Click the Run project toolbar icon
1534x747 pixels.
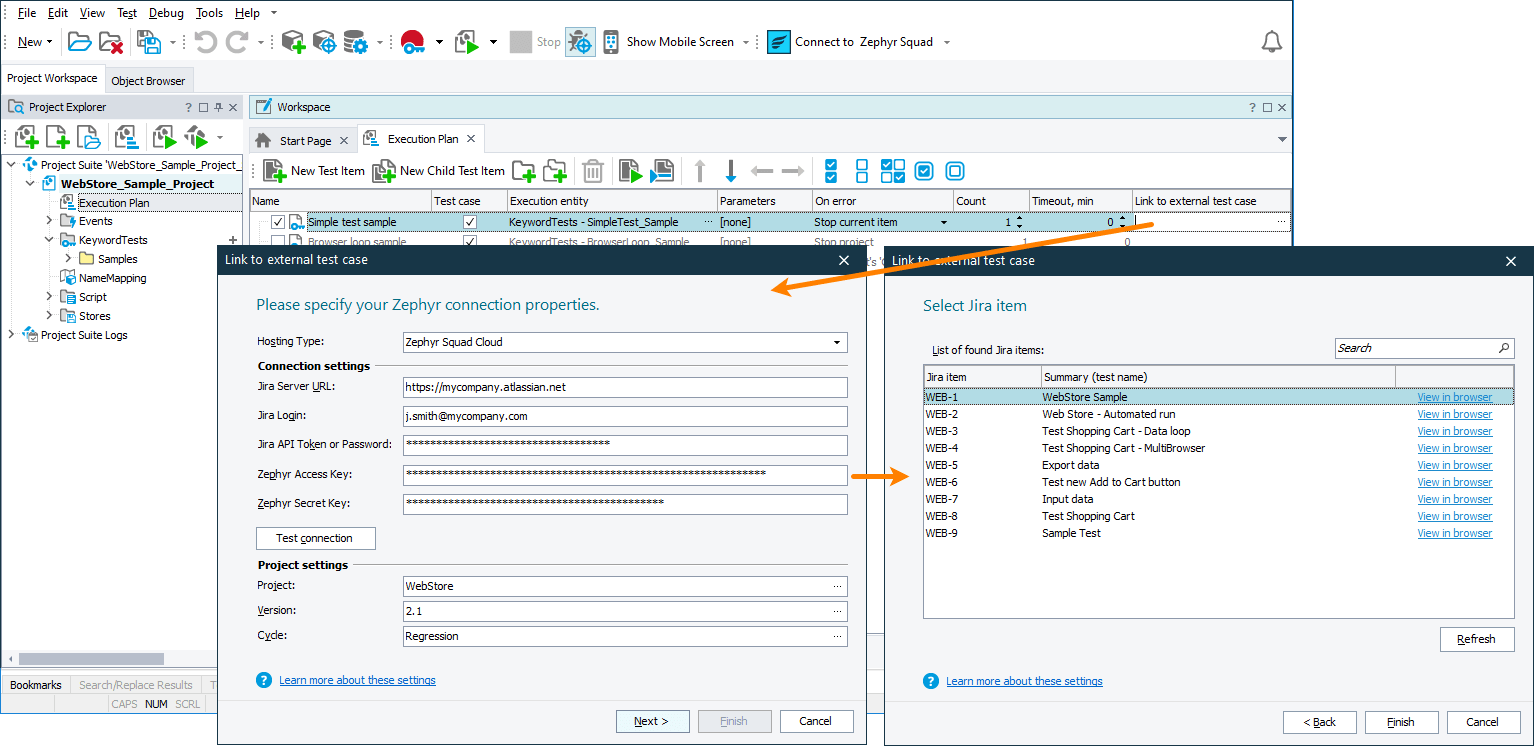465,41
